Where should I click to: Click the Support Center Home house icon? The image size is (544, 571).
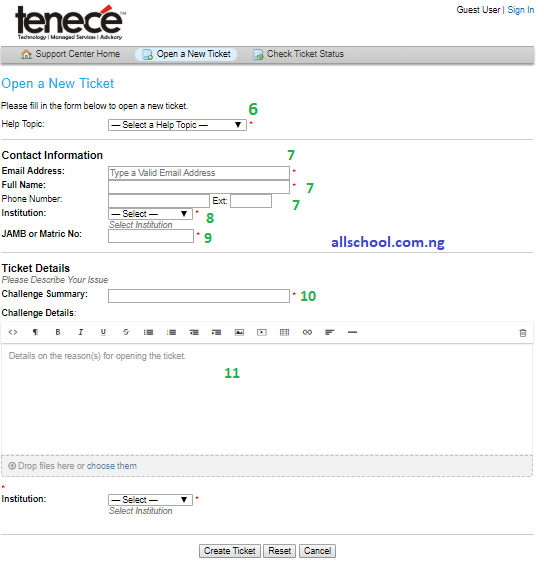point(26,54)
